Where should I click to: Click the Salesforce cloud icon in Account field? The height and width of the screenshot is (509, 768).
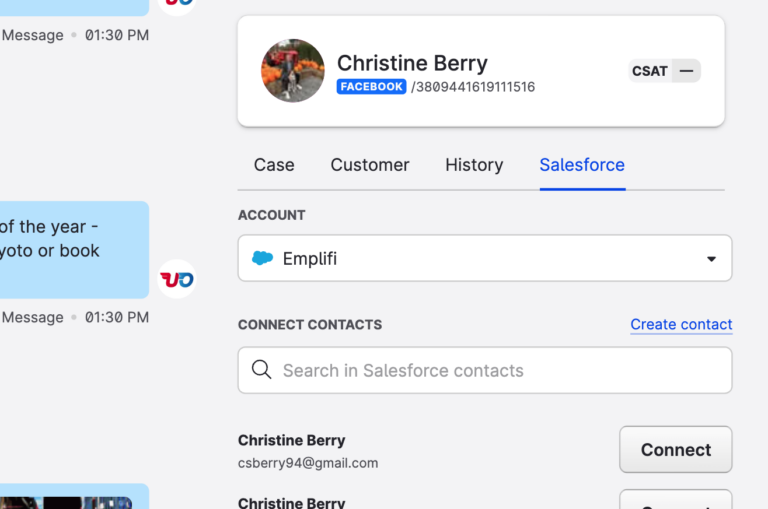[263, 258]
